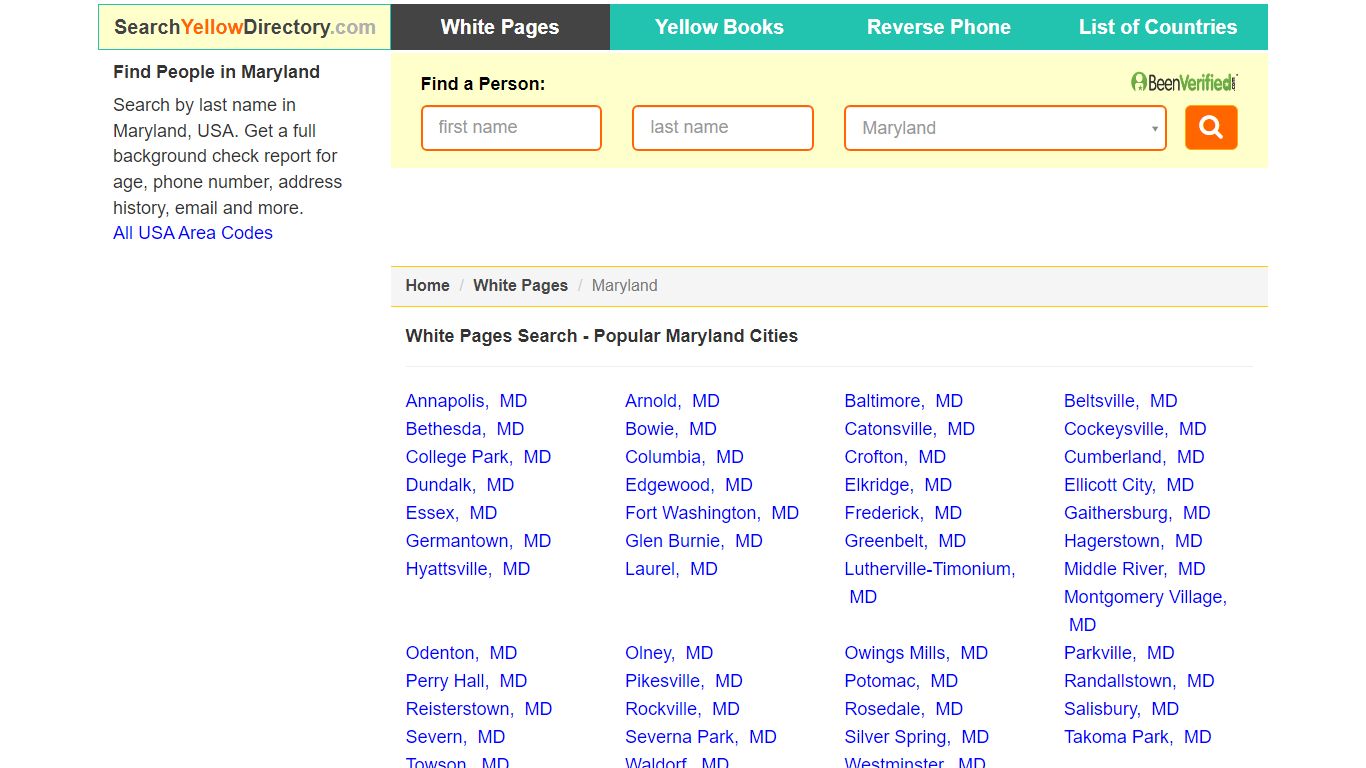The image size is (1366, 768).
Task: Go to SearchYellowDirectory.com home logo
Action: 245,27
